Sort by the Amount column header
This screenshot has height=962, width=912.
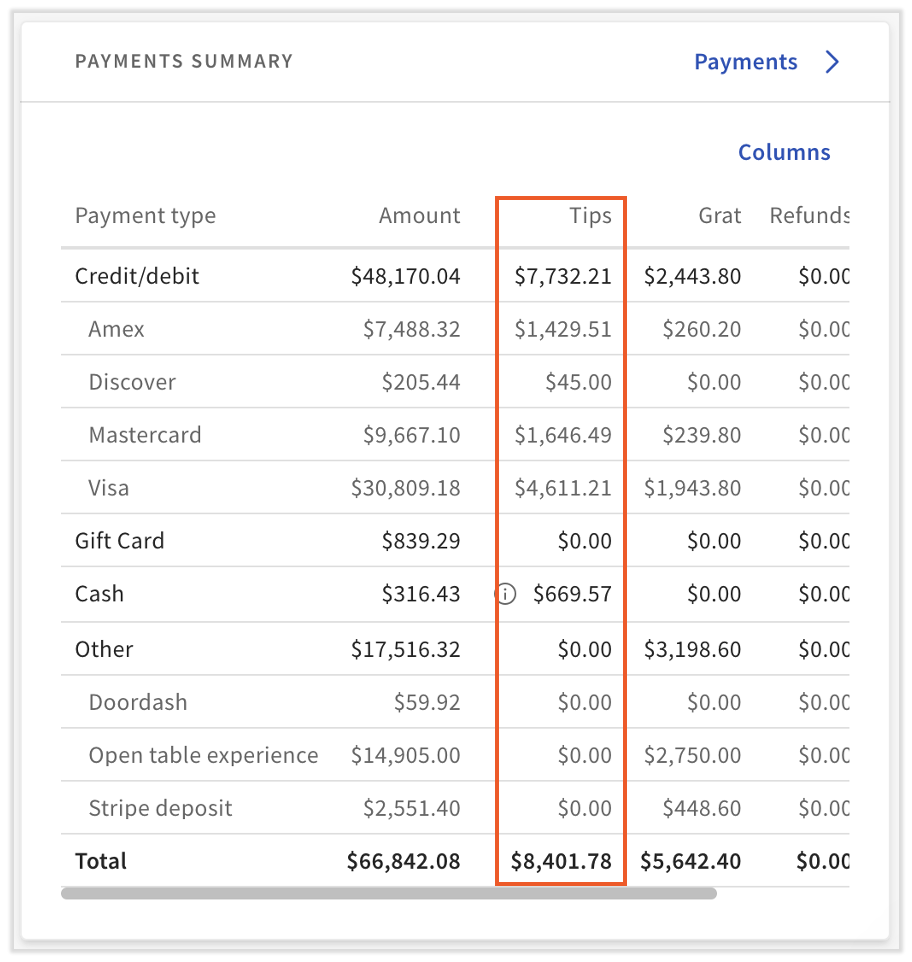[x=419, y=215]
